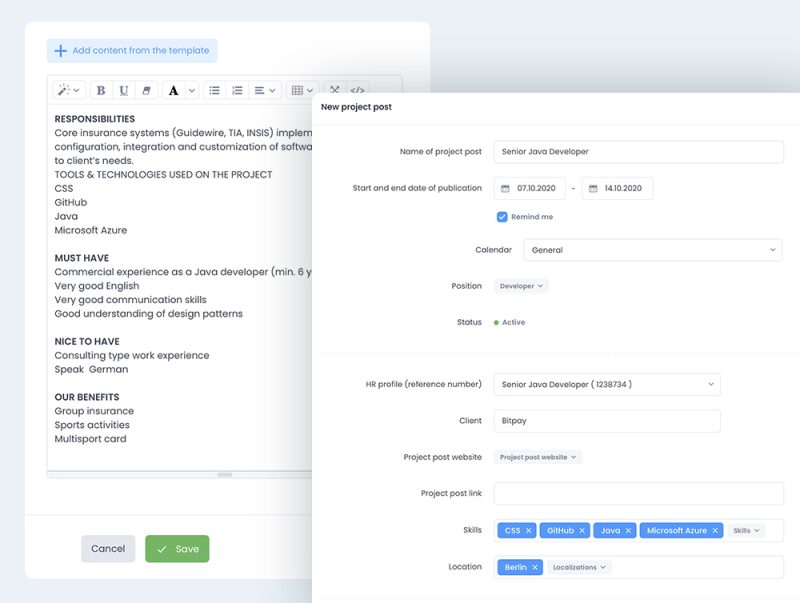Uncheck the Remind me checkbox
Image resolution: width=800 pixels, height=603 pixels.
coord(502,216)
